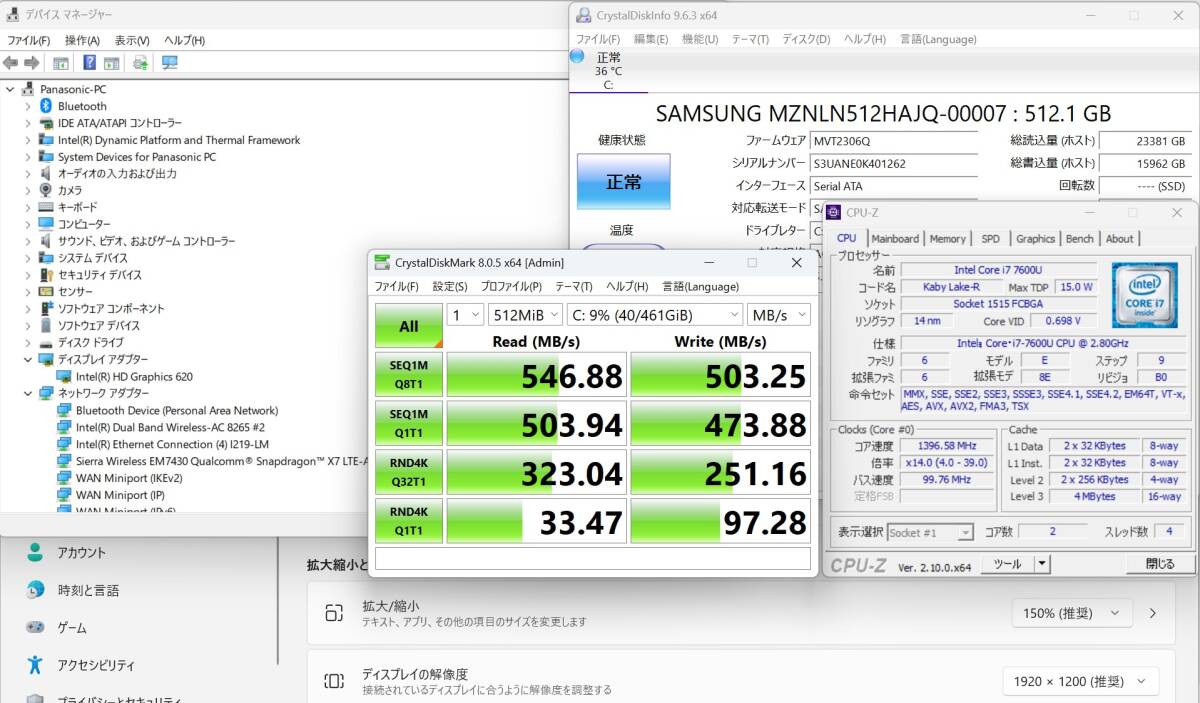The height and width of the screenshot is (703, 1200).
Task: Switch to the Graphics tab in CPU-Z
Action: tap(1035, 238)
